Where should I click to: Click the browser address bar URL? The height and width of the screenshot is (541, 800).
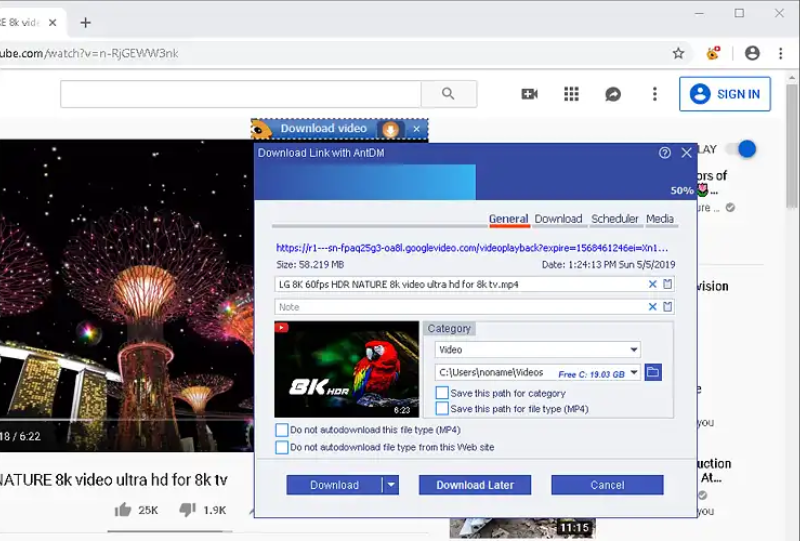click(x=89, y=53)
